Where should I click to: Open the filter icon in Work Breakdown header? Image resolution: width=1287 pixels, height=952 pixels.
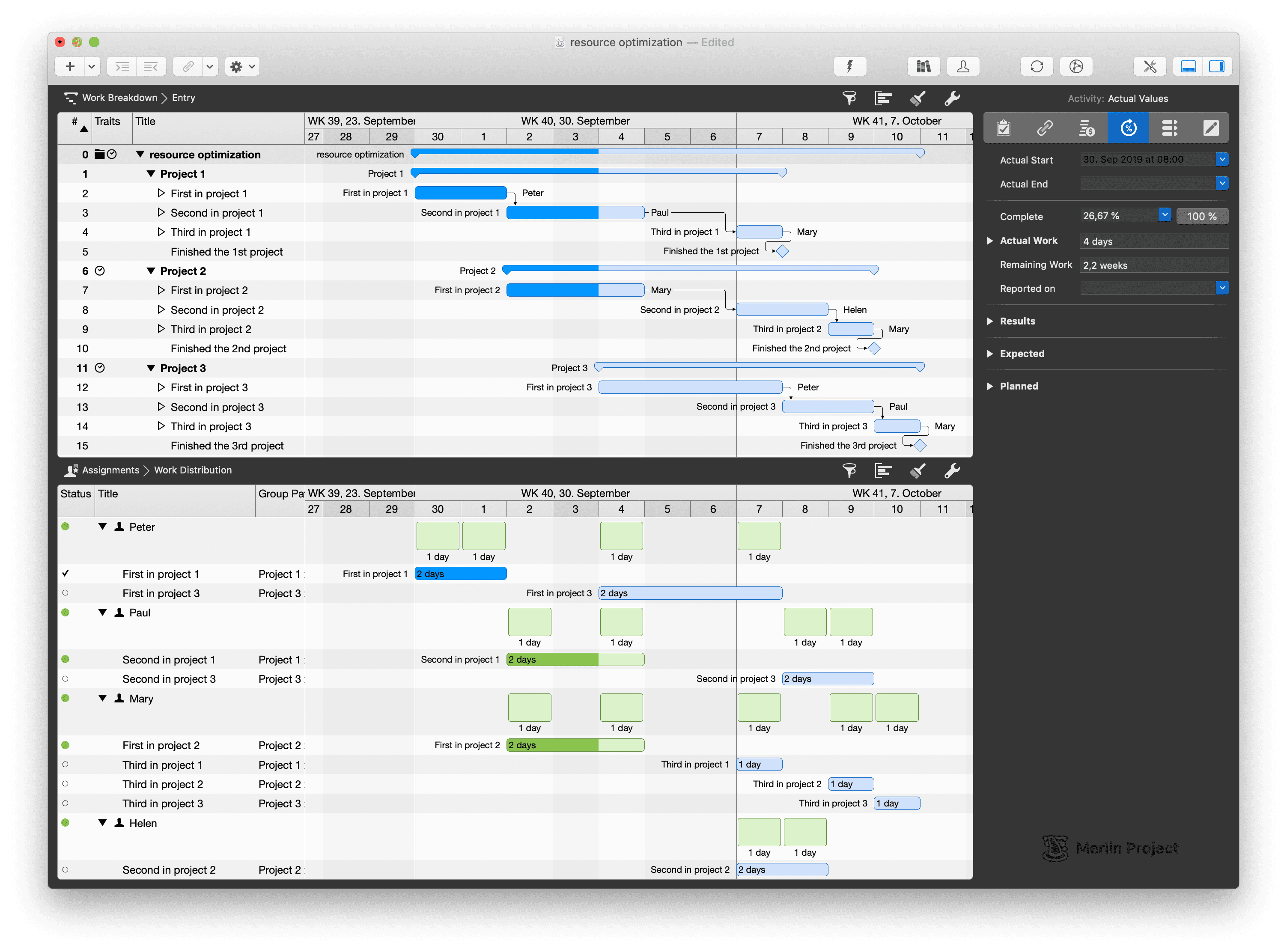point(849,98)
